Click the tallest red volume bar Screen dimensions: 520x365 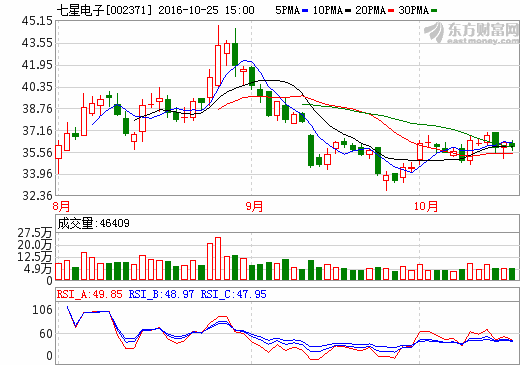click(218, 258)
